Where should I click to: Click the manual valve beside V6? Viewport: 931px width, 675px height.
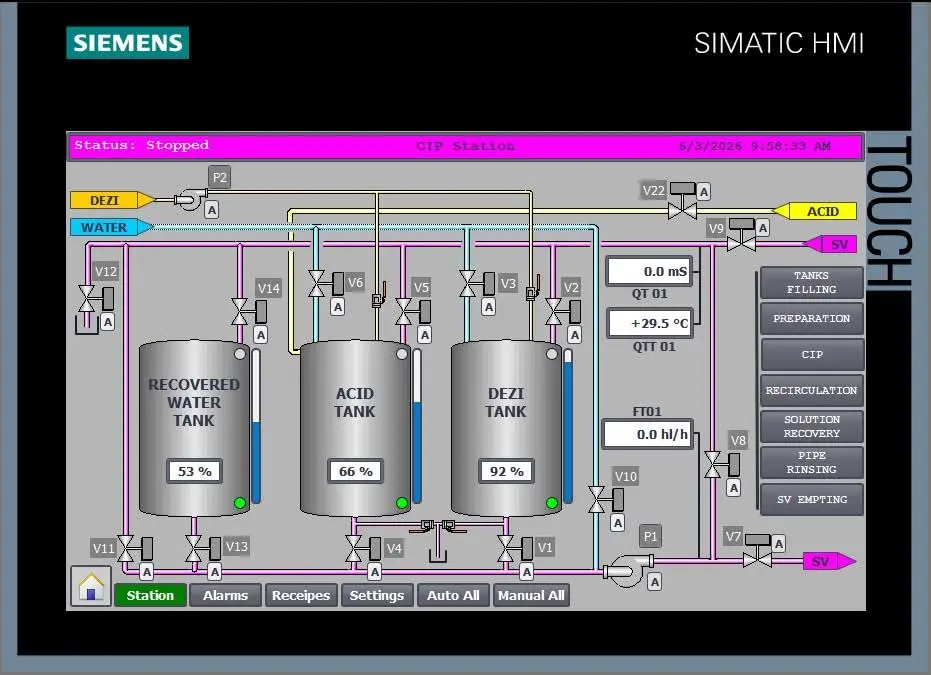tap(379, 295)
